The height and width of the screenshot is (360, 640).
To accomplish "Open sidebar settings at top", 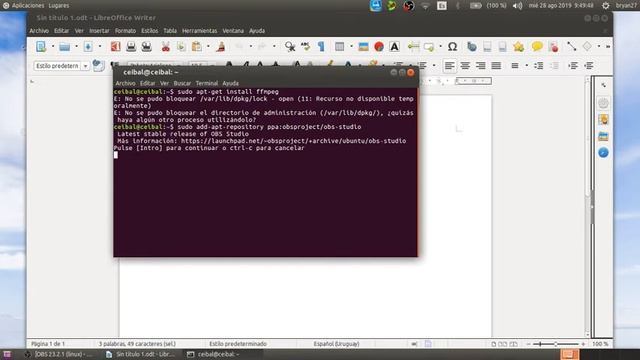I will coord(603,85).
